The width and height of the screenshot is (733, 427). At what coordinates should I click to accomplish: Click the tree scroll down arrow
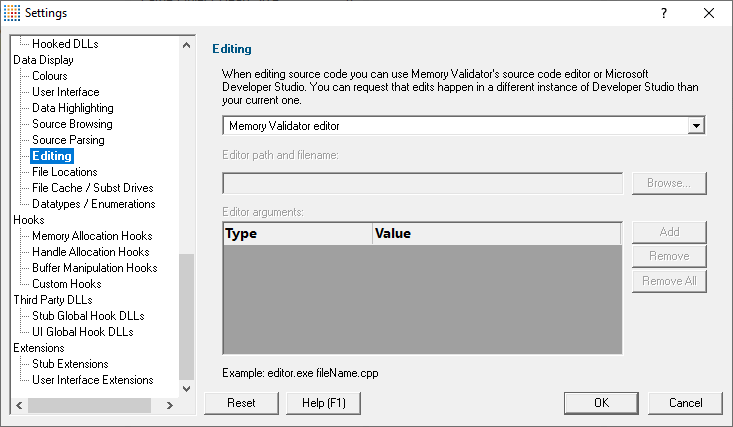pyautogui.click(x=187, y=389)
